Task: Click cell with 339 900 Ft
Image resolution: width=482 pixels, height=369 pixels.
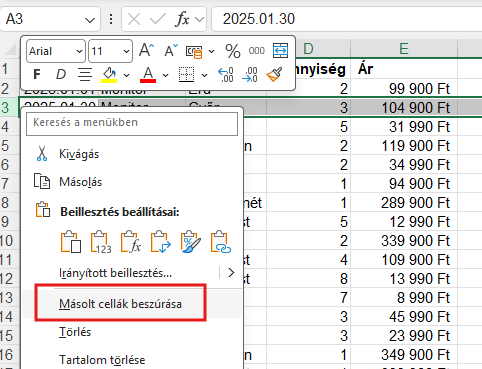Action: [404, 241]
